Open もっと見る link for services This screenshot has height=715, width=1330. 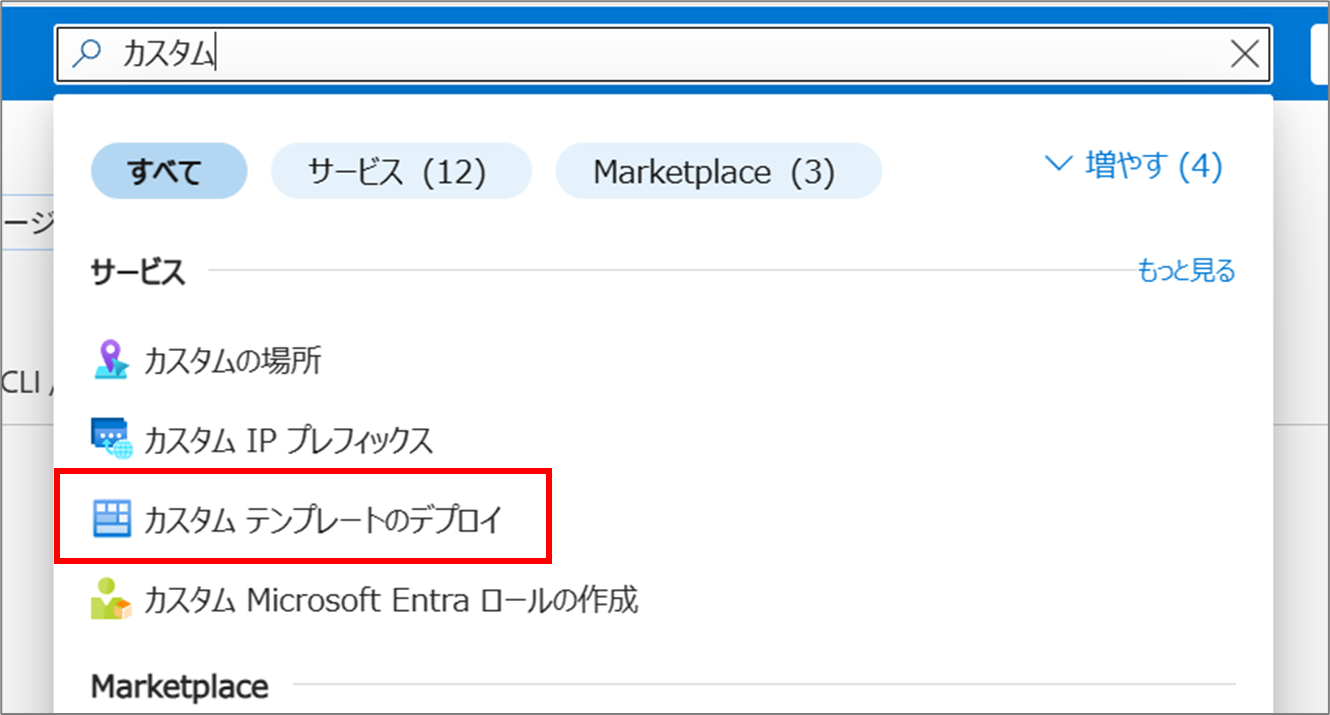point(1186,270)
